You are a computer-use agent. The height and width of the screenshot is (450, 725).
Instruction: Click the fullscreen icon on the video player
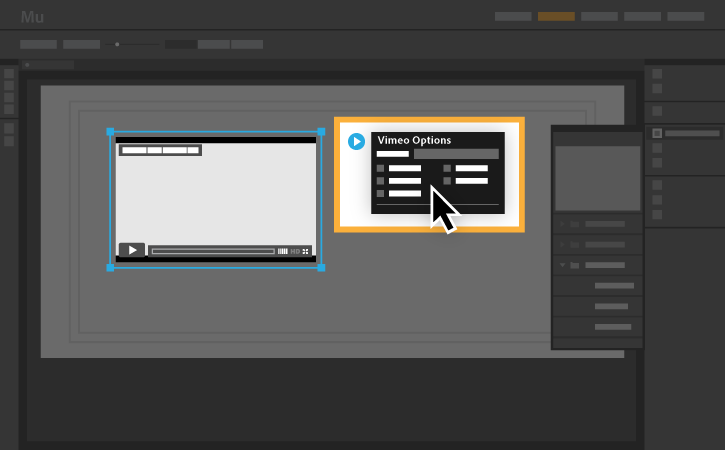coord(306,251)
